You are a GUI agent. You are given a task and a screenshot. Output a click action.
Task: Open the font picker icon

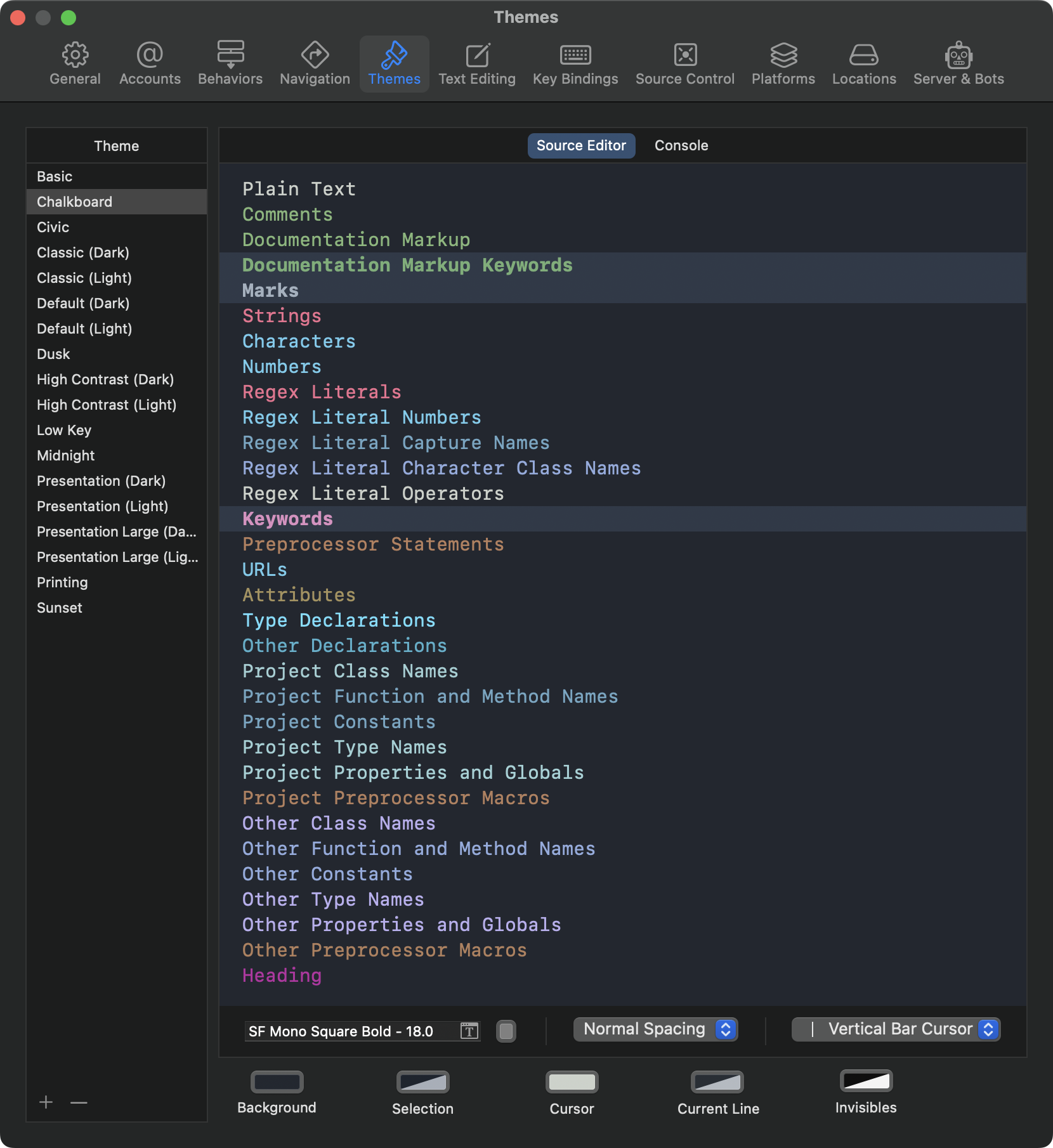tap(469, 1031)
